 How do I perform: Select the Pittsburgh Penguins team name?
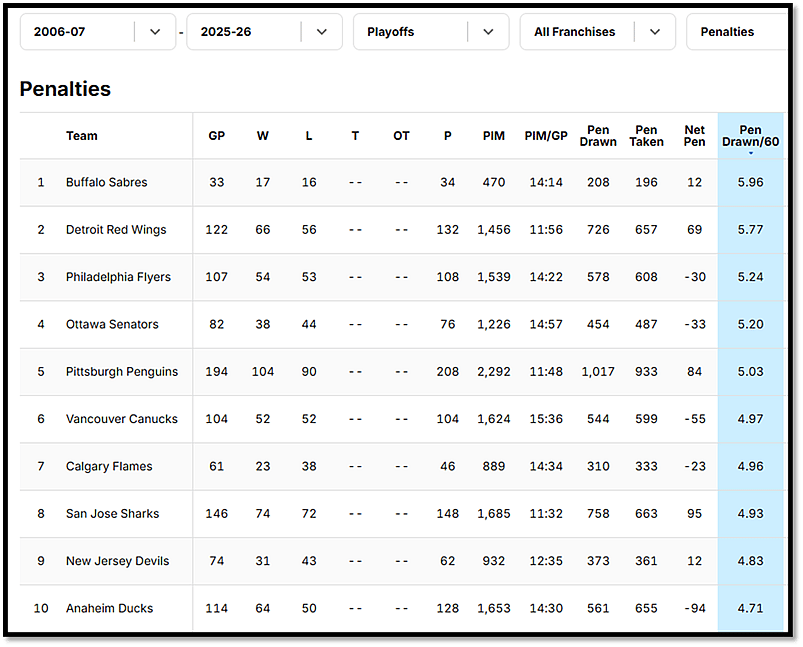(122, 372)
